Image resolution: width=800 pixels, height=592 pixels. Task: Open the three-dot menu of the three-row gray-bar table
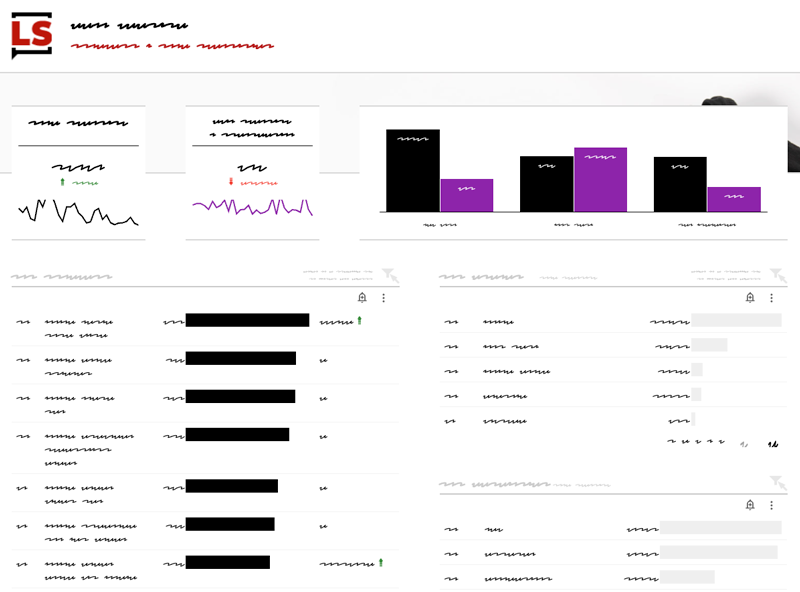[771, 505]
